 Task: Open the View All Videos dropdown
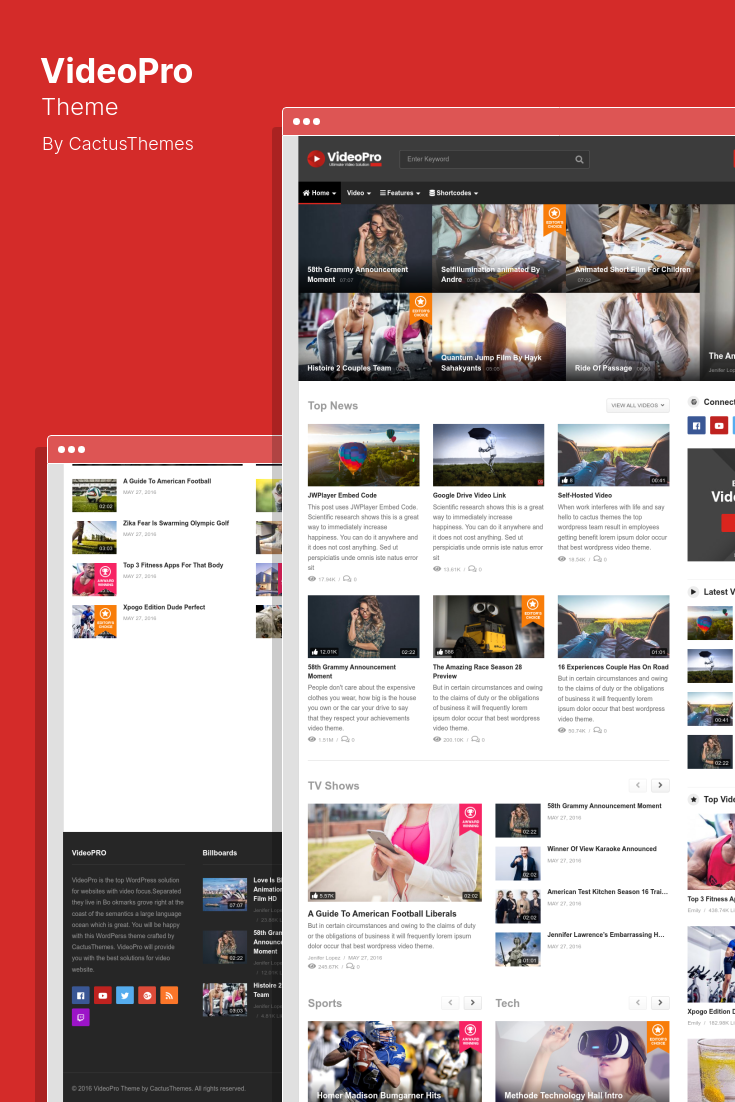click(x=638, y=406)
